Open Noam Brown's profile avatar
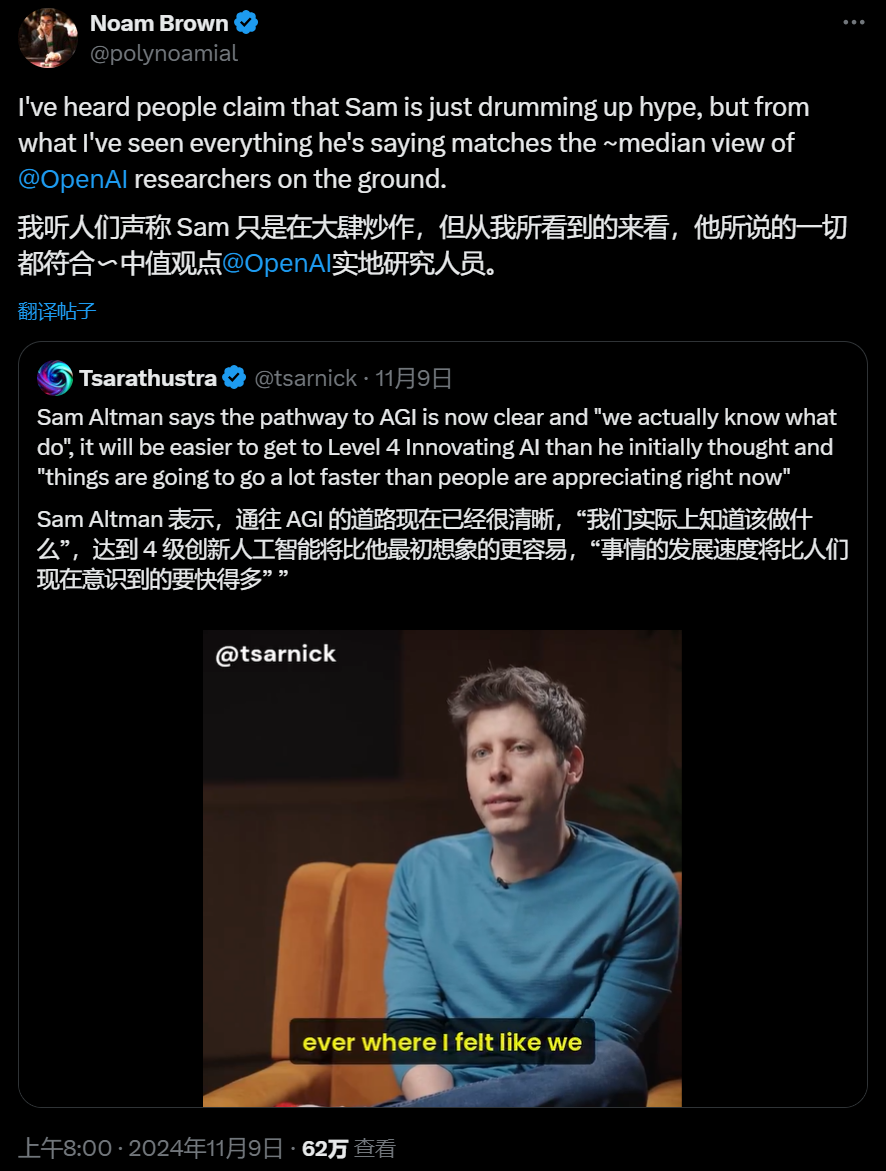 (x=47, y=37)
